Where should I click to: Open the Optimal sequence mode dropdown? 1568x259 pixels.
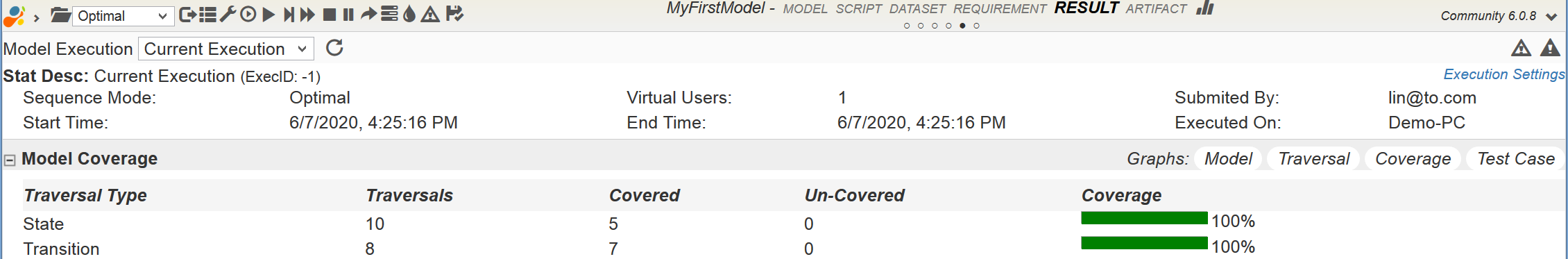[x=123, y=16]
